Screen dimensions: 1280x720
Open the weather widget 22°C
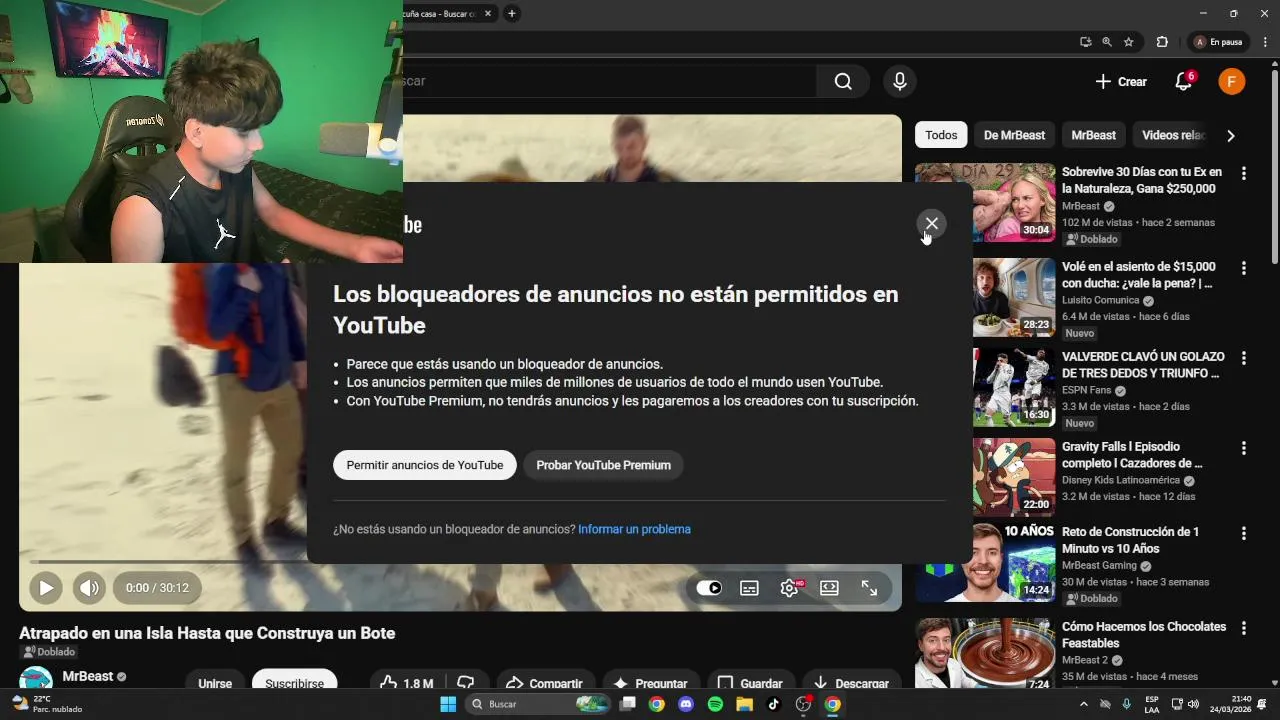click(x=48, y=704)
